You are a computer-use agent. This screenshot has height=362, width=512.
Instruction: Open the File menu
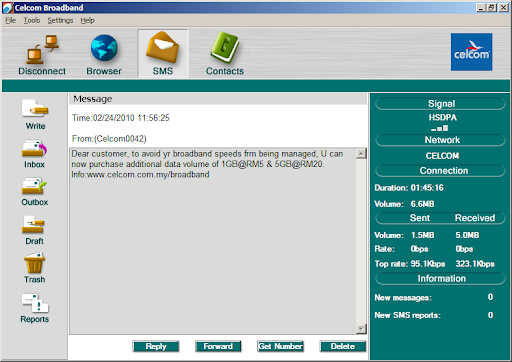tap(10, 20)
